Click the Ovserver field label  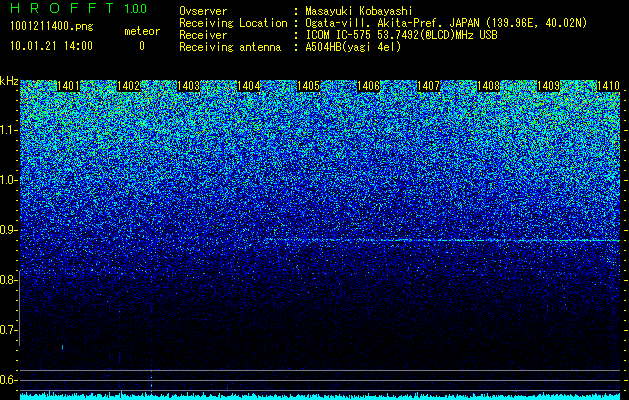tap(203, 11)
